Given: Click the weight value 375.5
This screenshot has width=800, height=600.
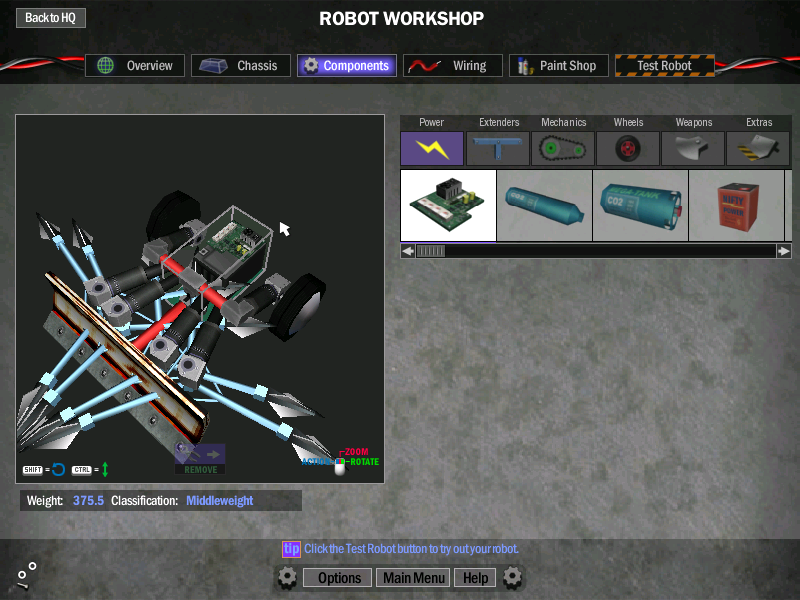Looking at the screenshot, I should coord(88,501).
